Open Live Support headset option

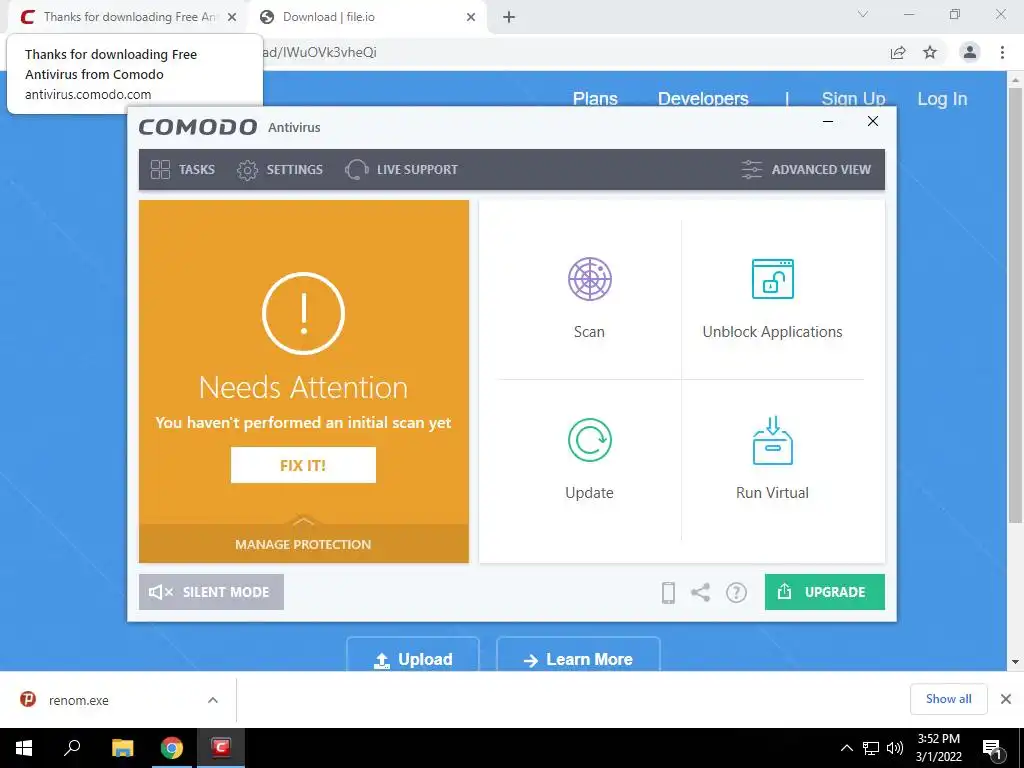click(401, 170)
